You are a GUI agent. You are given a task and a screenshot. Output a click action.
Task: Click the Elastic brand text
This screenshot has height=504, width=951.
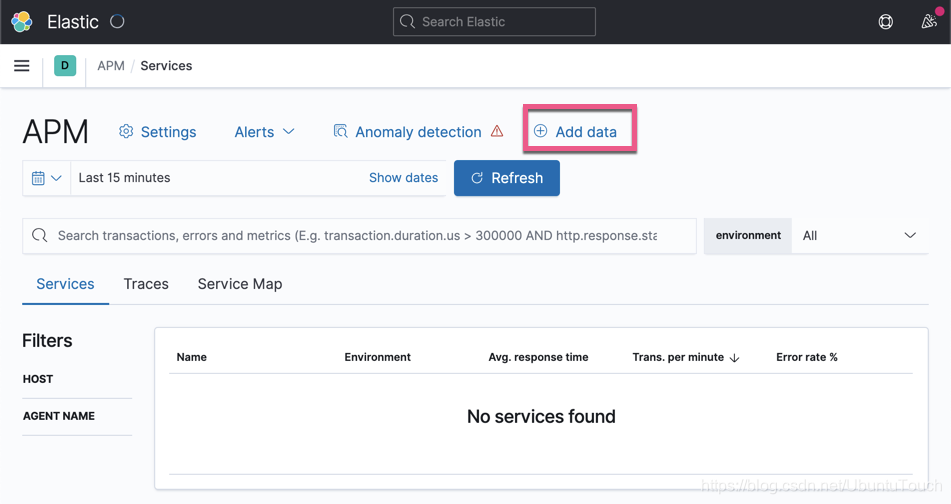tap(73, 22)
